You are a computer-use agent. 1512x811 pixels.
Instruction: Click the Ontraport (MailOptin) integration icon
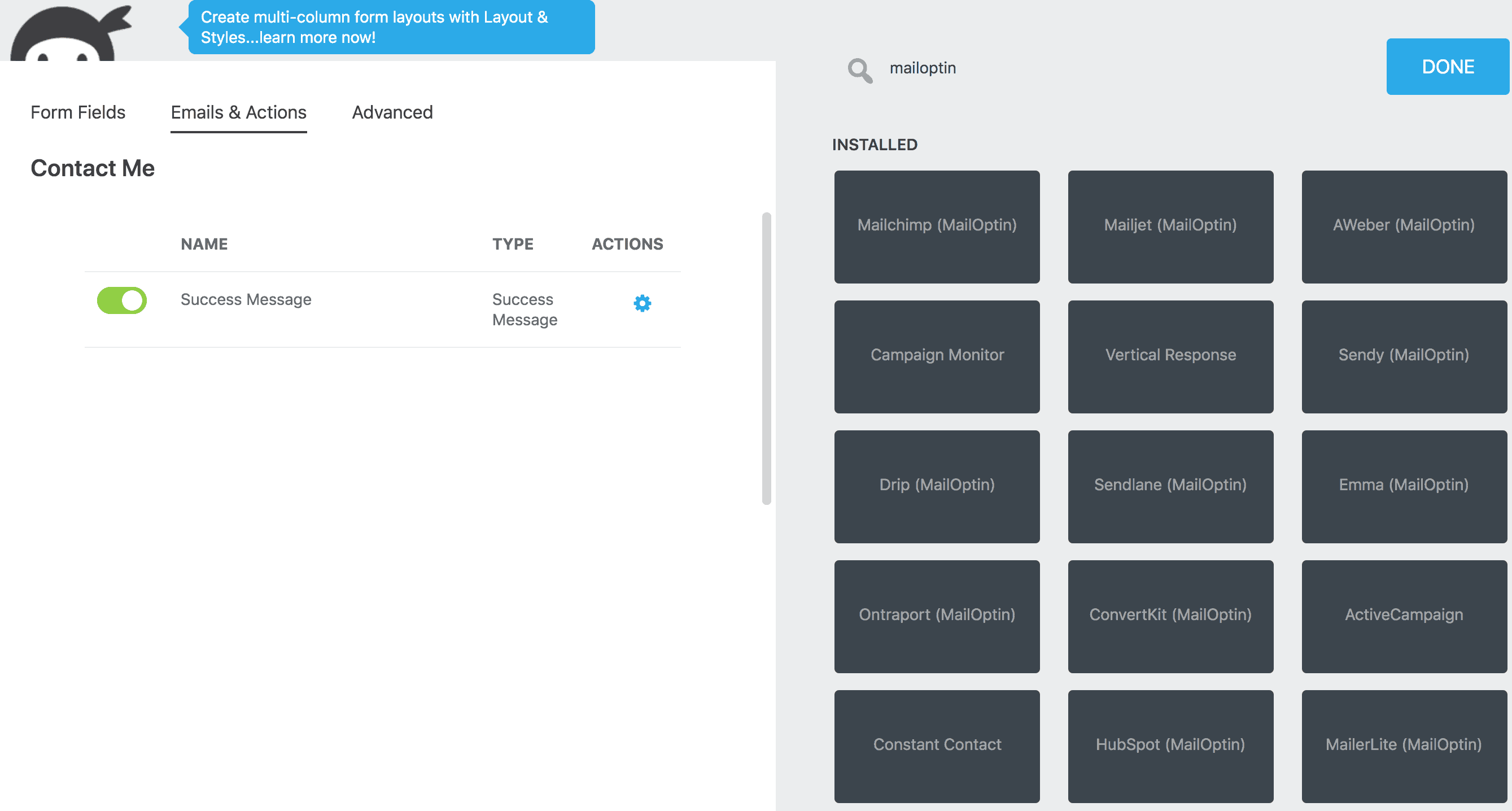click(938, 614)
